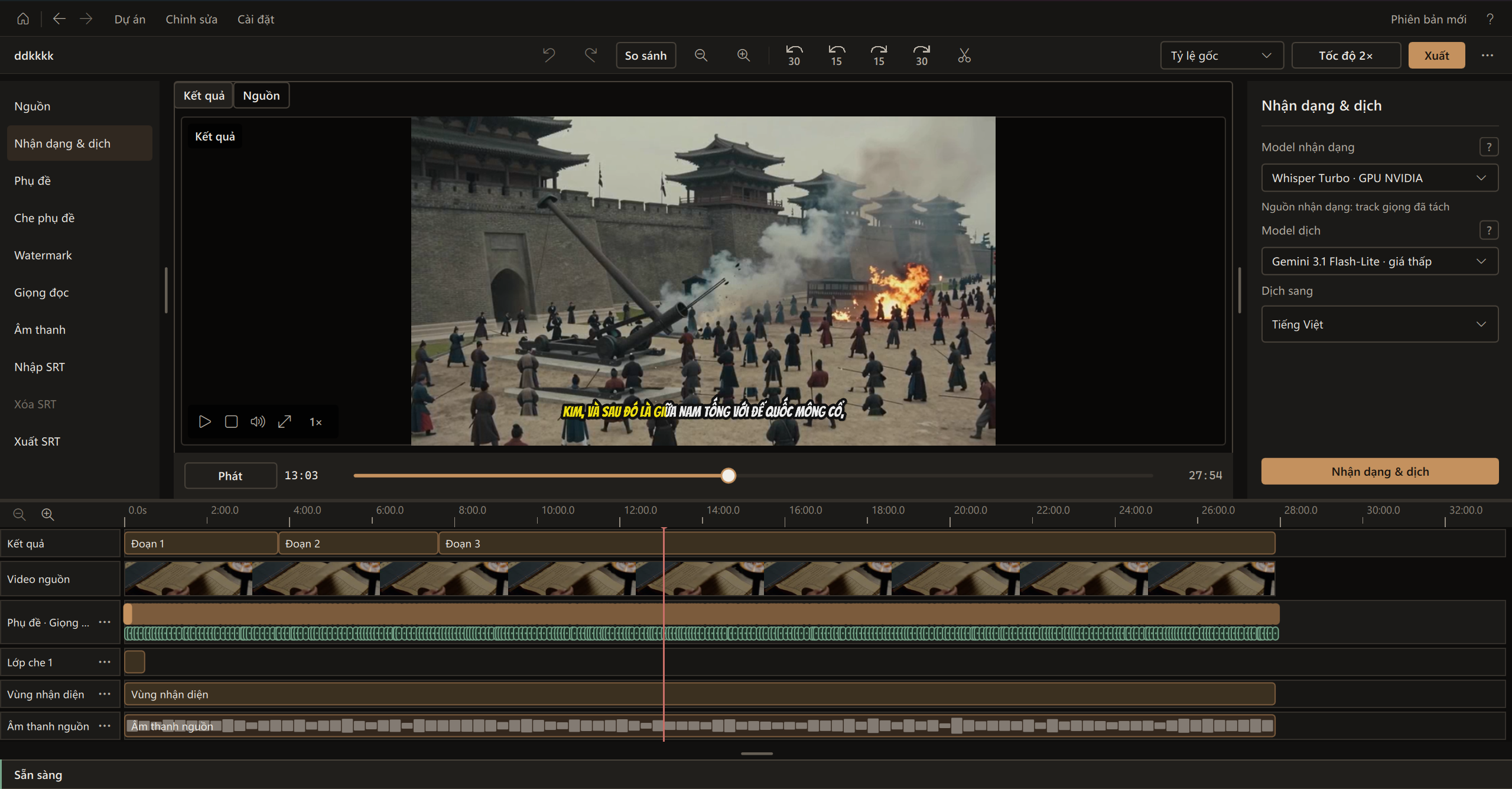
Task: Switch to the Nguồn preview tab
Action: click(261, 95)
